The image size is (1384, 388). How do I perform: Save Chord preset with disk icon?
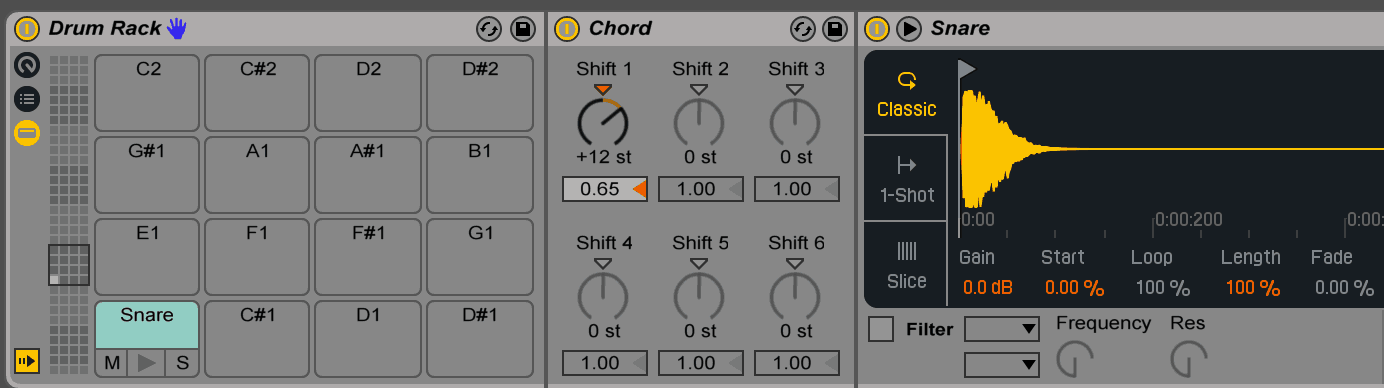click(834, 29)
